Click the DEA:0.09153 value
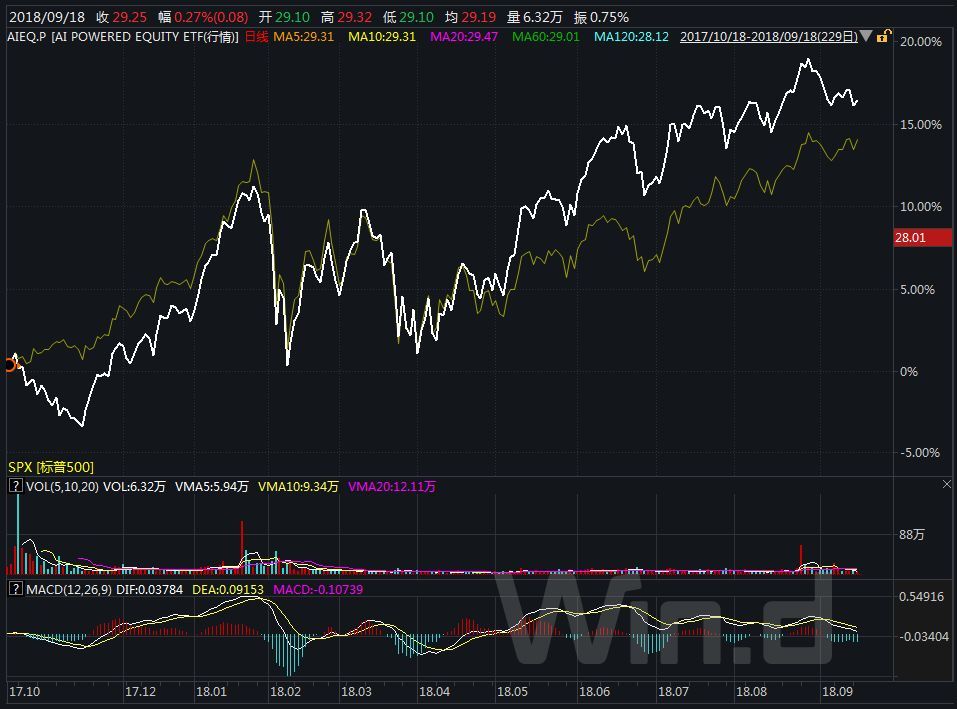957x709 pixels. pos(228,589)
